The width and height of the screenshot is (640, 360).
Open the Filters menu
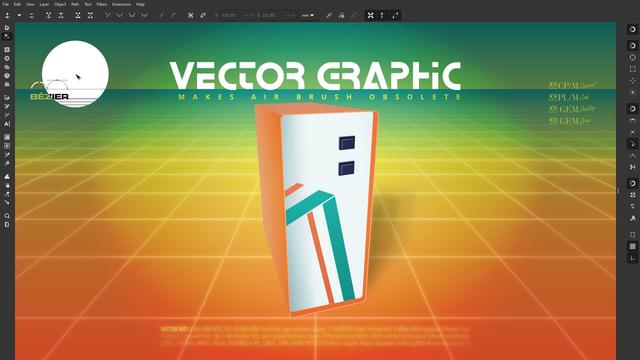click(x=102, y=4)
